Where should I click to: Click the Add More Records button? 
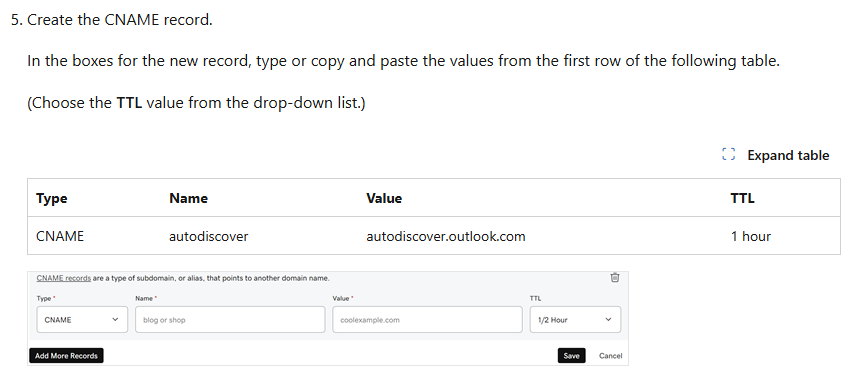click(x=66, y=356)
